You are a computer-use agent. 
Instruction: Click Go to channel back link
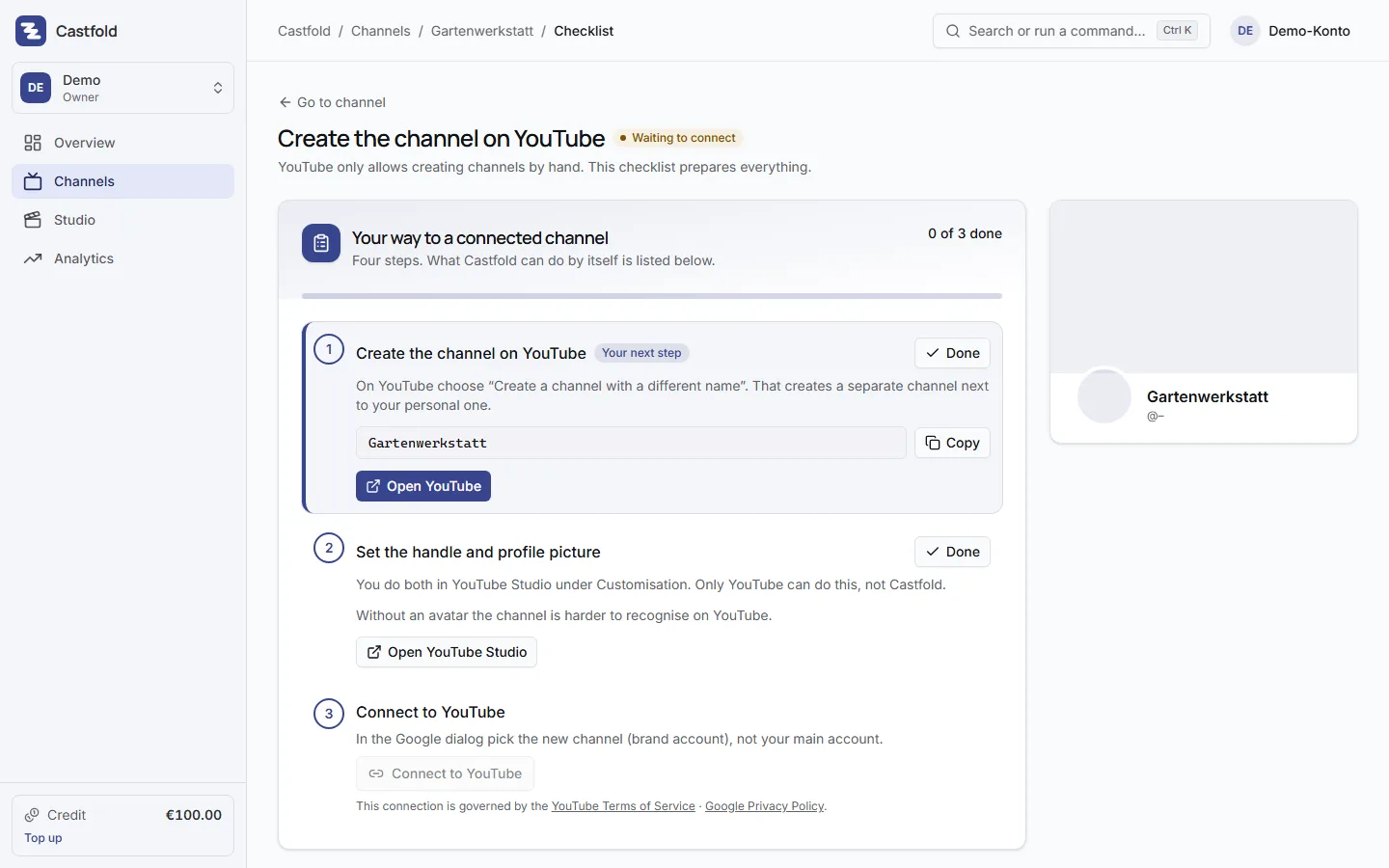[332, 102]
